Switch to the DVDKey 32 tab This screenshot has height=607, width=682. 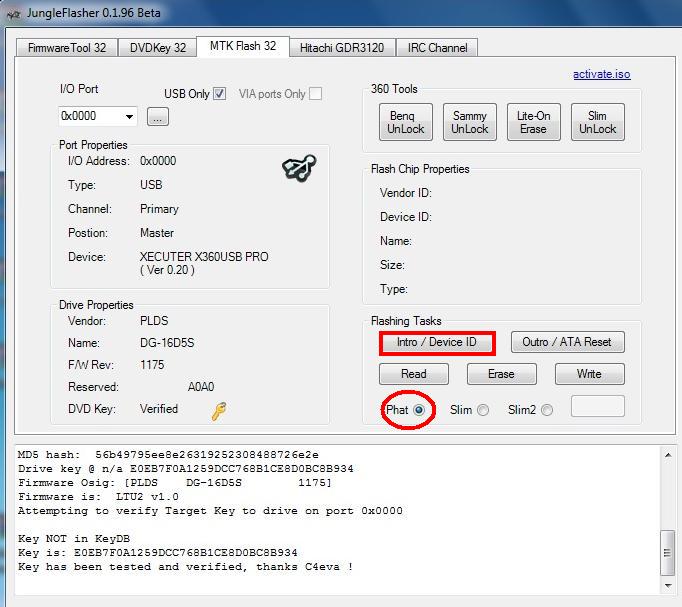(x=158, y=47)
